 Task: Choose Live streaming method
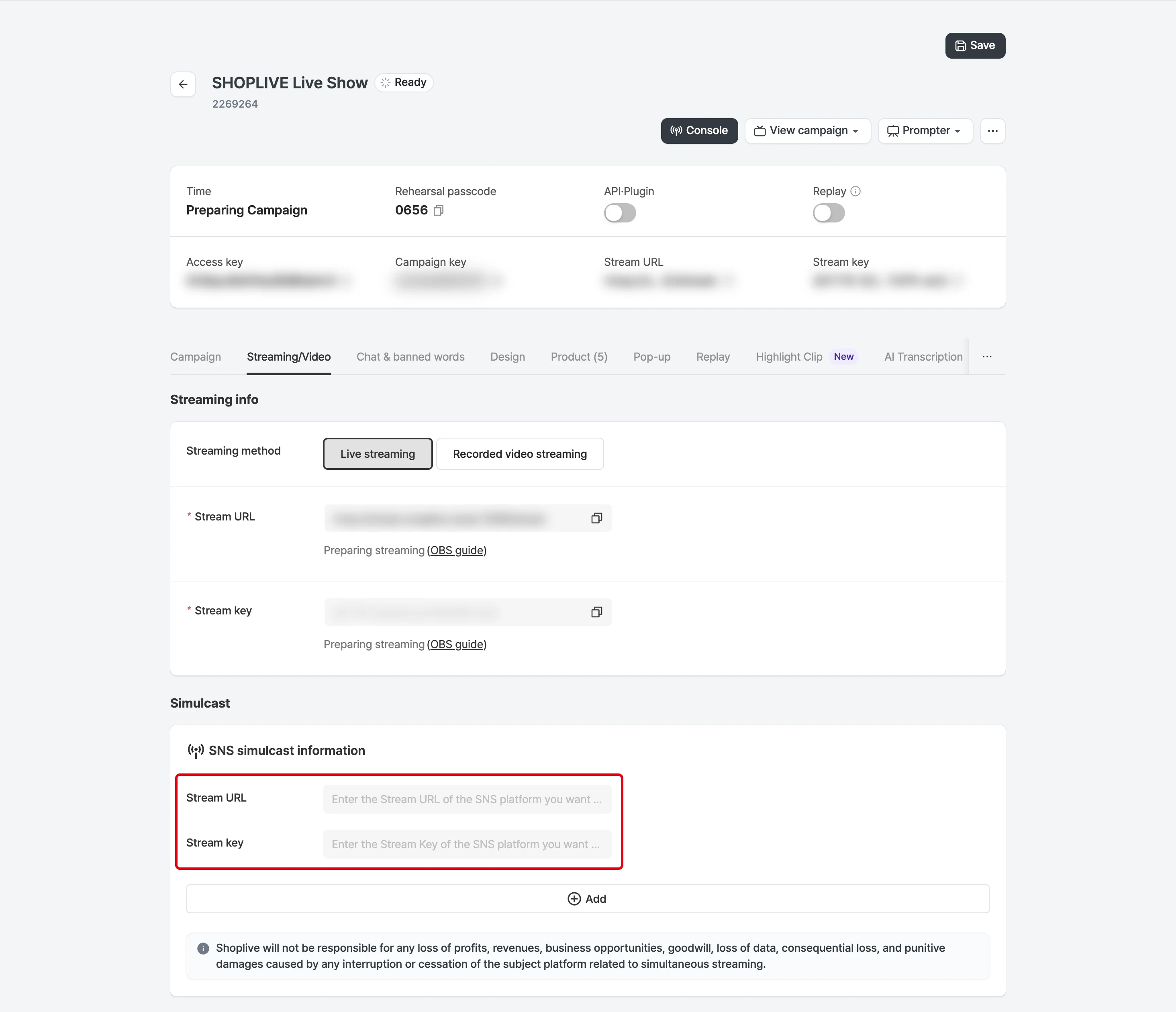[x=378, y=454]
